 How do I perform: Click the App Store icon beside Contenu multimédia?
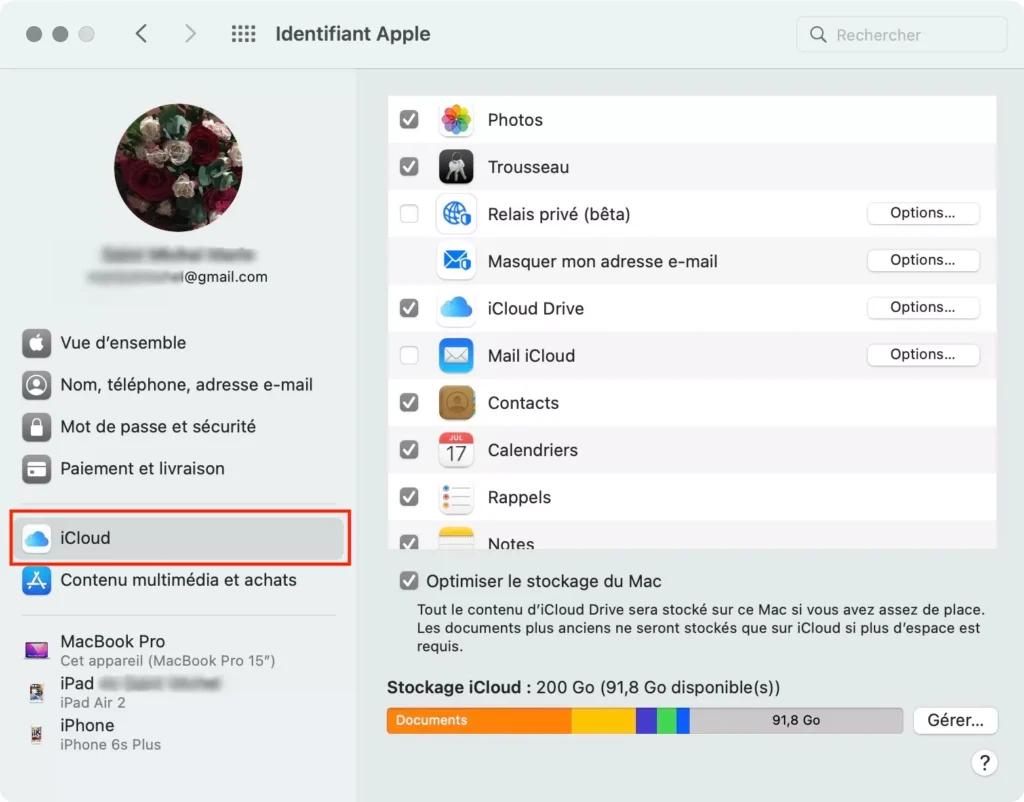click(37, 580)
